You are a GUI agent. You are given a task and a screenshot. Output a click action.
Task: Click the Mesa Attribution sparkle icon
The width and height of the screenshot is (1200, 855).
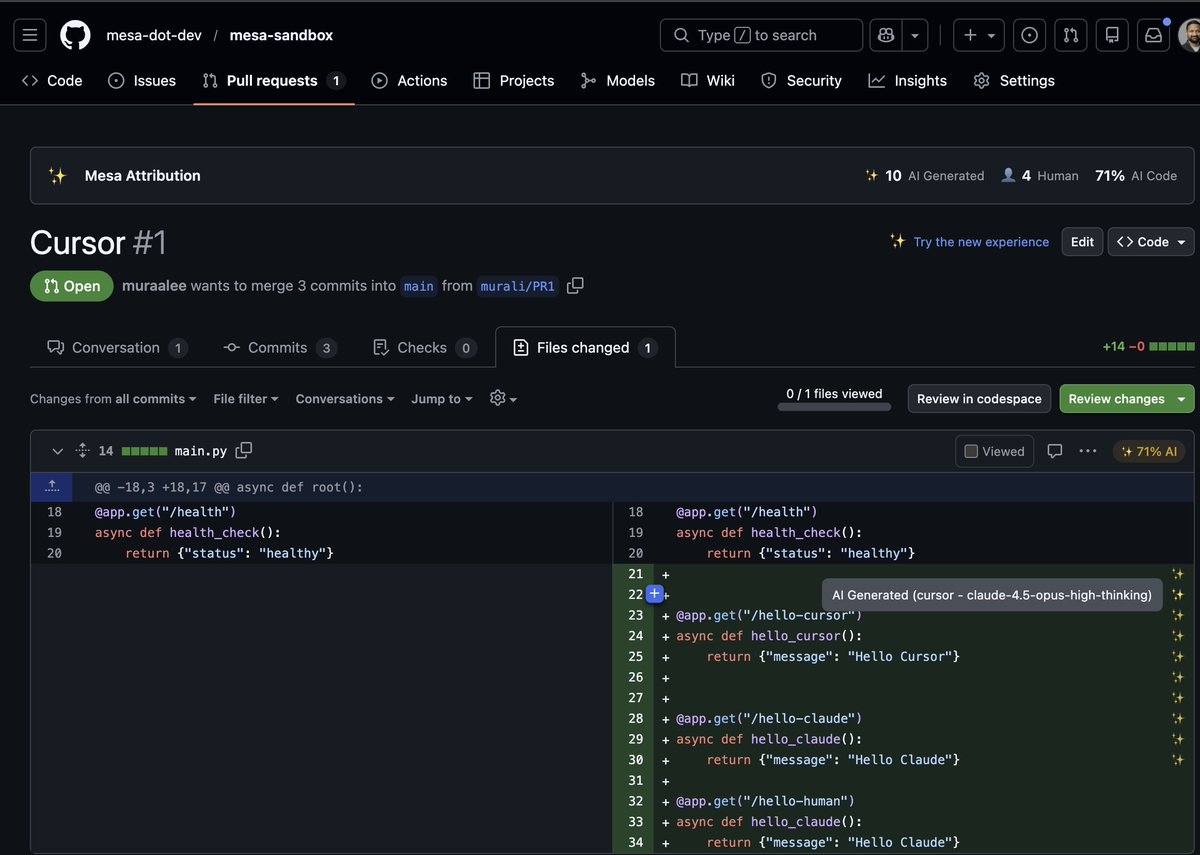[58, 176]
